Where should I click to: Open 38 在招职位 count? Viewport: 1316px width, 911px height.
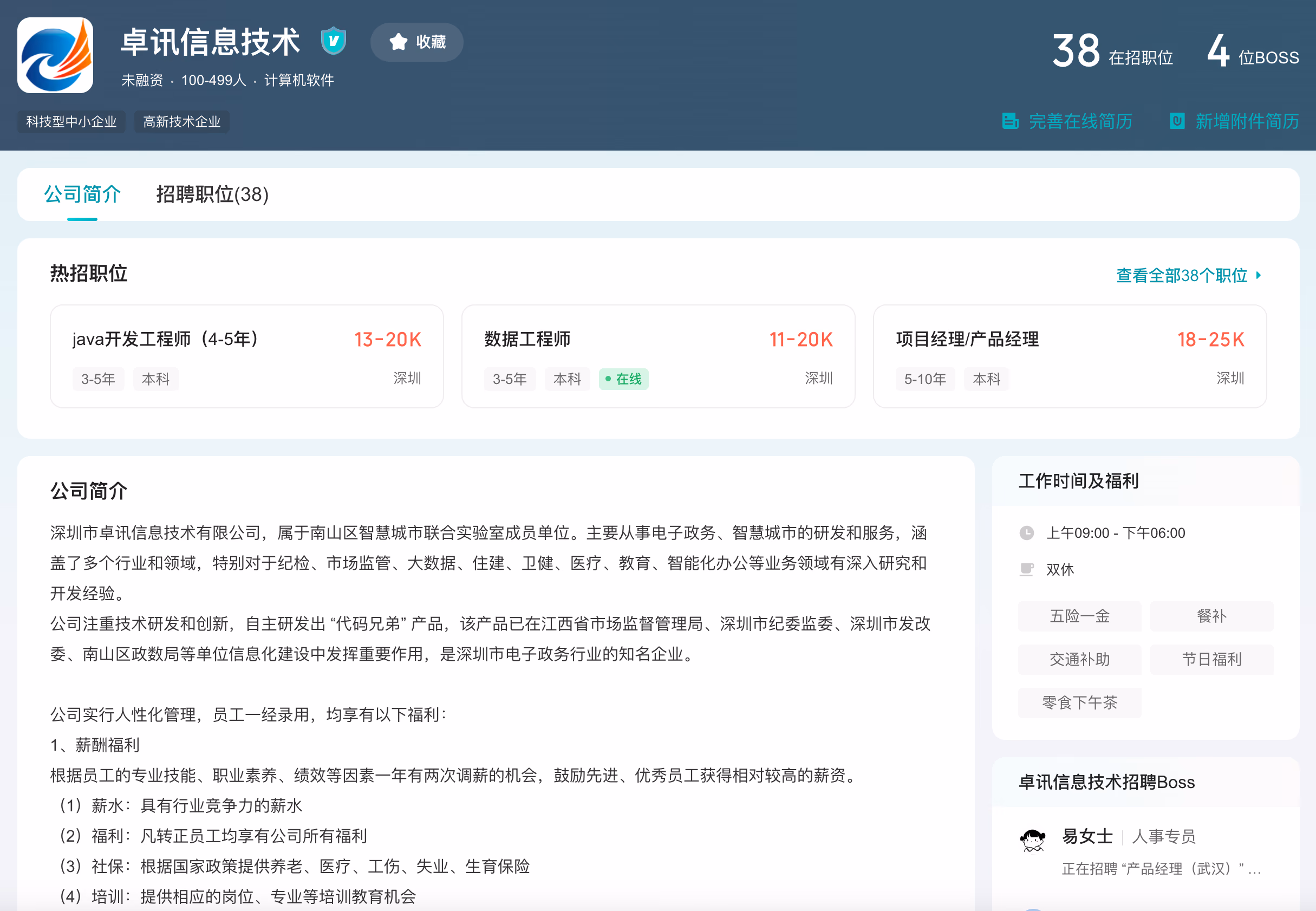click(x=1112, y=51)
